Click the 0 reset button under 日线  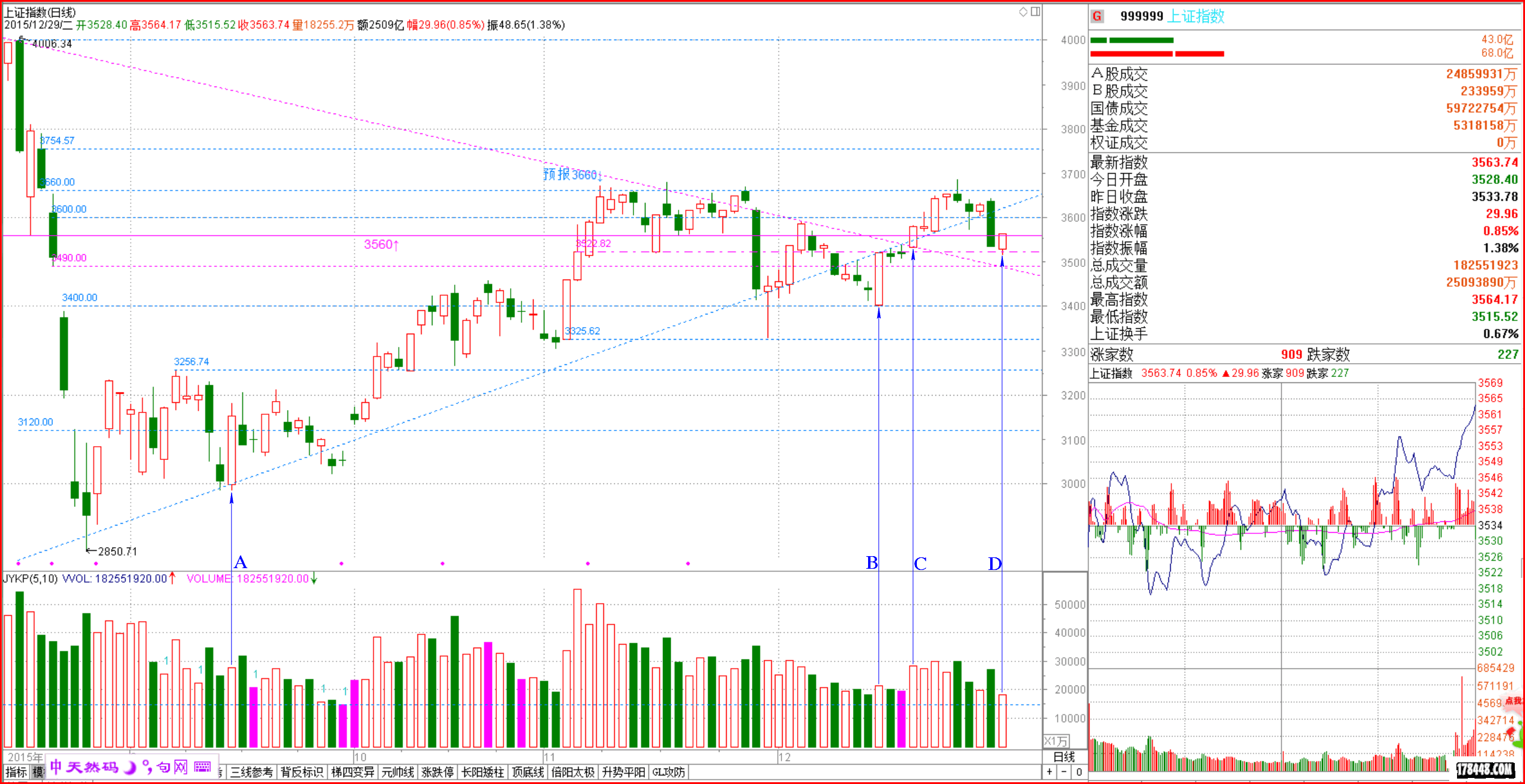pos(1079,772)
